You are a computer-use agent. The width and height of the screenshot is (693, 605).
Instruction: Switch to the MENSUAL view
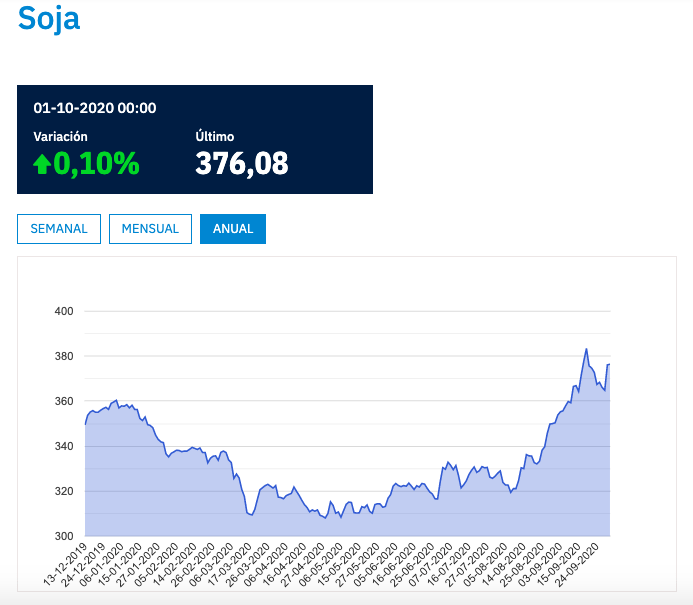coord(150,229)
